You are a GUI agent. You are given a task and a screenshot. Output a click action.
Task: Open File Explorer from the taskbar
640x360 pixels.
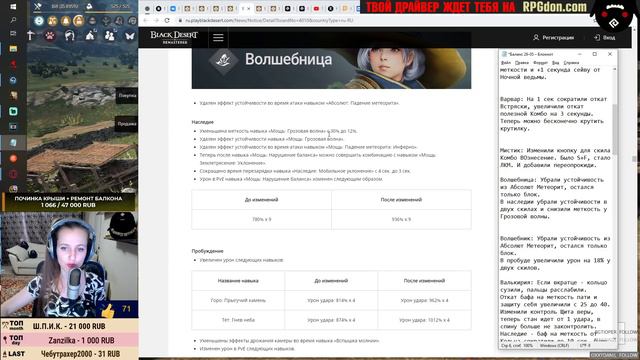pos(13,49)
